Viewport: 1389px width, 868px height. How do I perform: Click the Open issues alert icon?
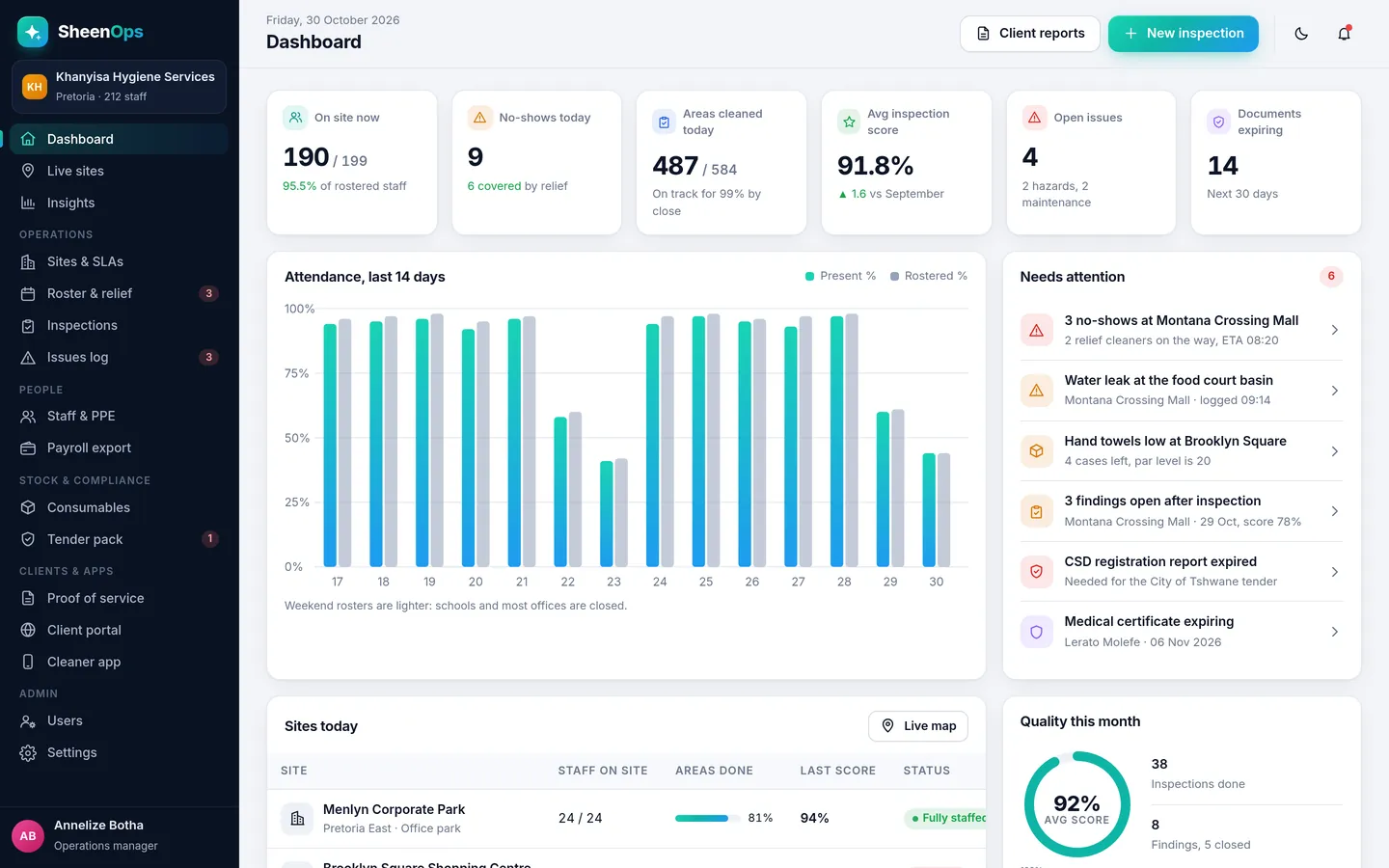(1034, 118)
